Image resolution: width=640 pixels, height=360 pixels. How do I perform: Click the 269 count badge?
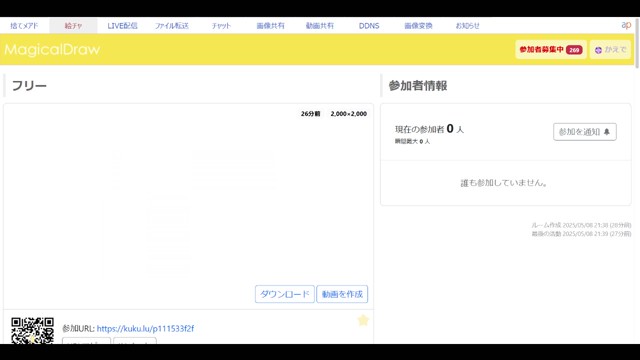coord(574,50)
